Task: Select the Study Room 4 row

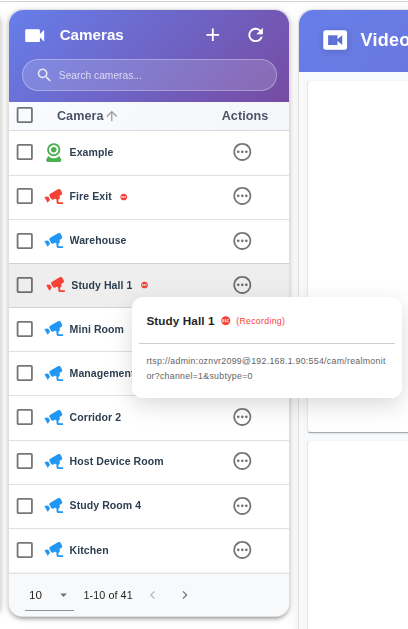Action: pos(149,506)
